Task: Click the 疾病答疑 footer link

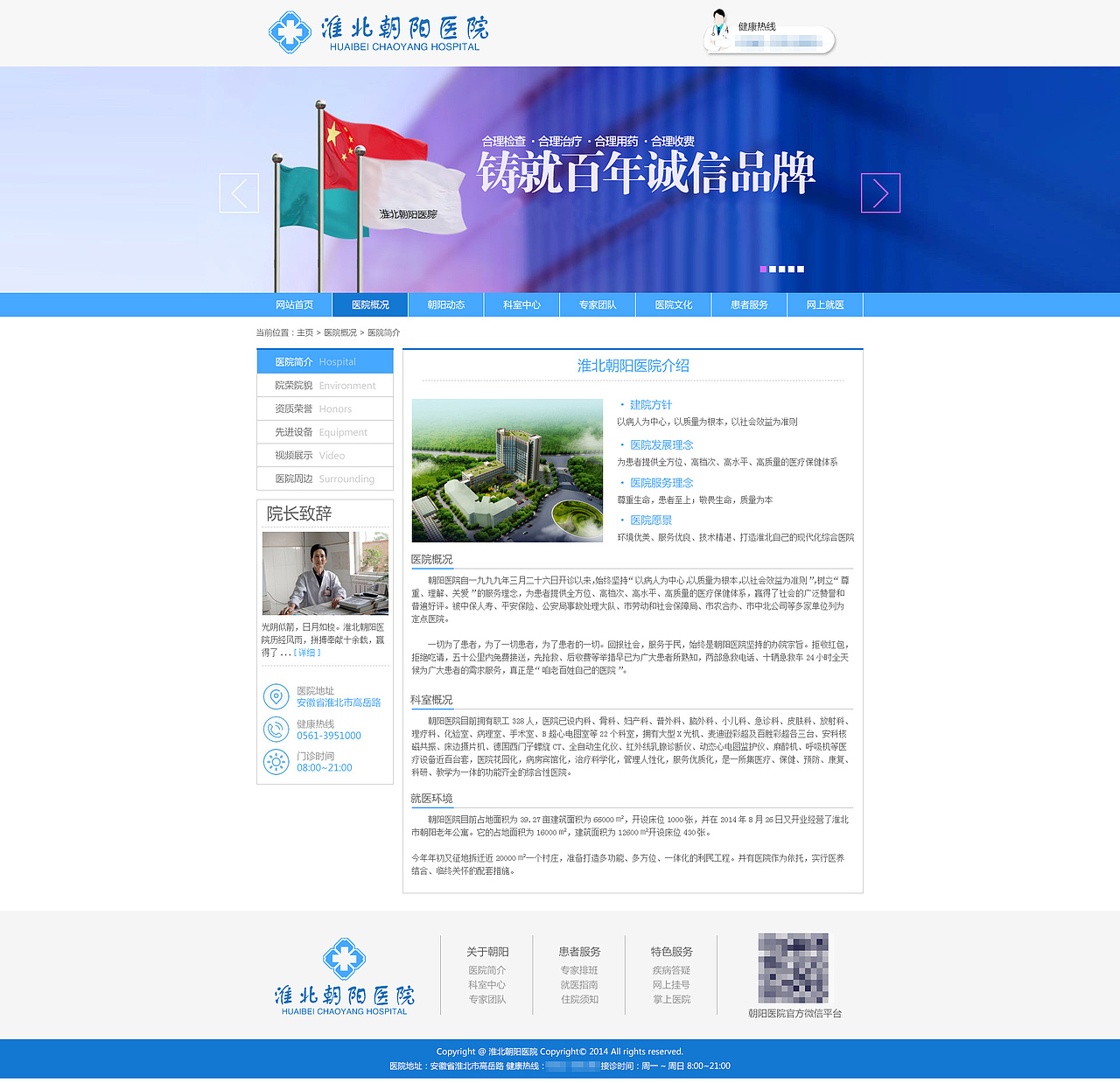Action: [x=670, y=969]
